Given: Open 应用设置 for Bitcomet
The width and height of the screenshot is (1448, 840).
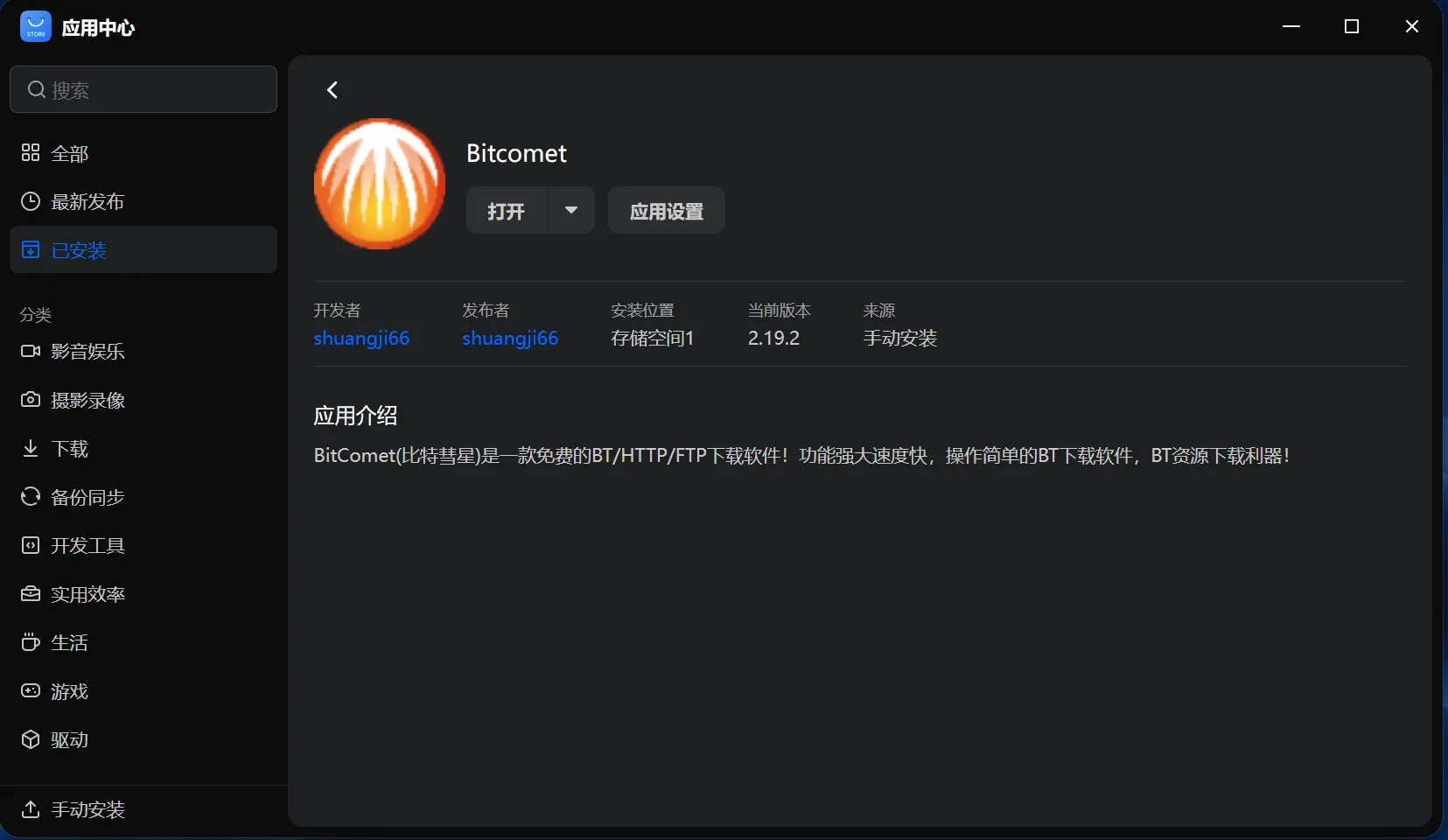Looking at the screenshot, I should [666, 210].
